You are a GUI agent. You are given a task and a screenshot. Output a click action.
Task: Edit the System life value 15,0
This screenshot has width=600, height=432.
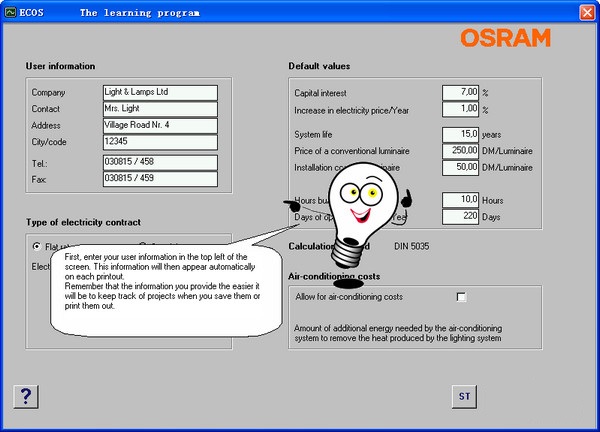[x=460, y=135]
